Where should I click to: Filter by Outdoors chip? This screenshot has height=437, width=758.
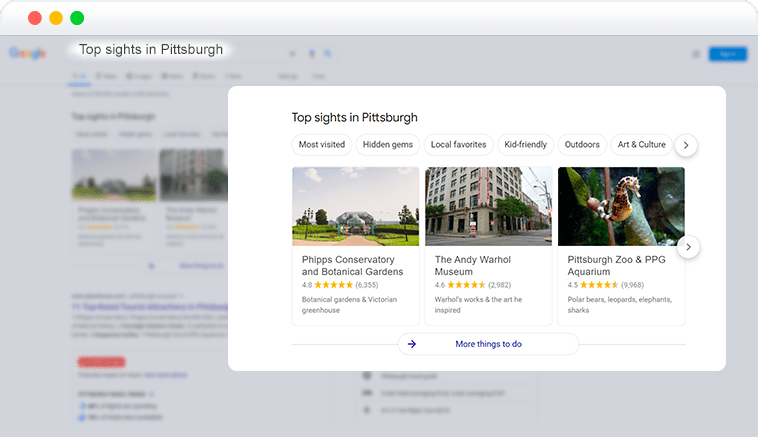tap(582, 145)
